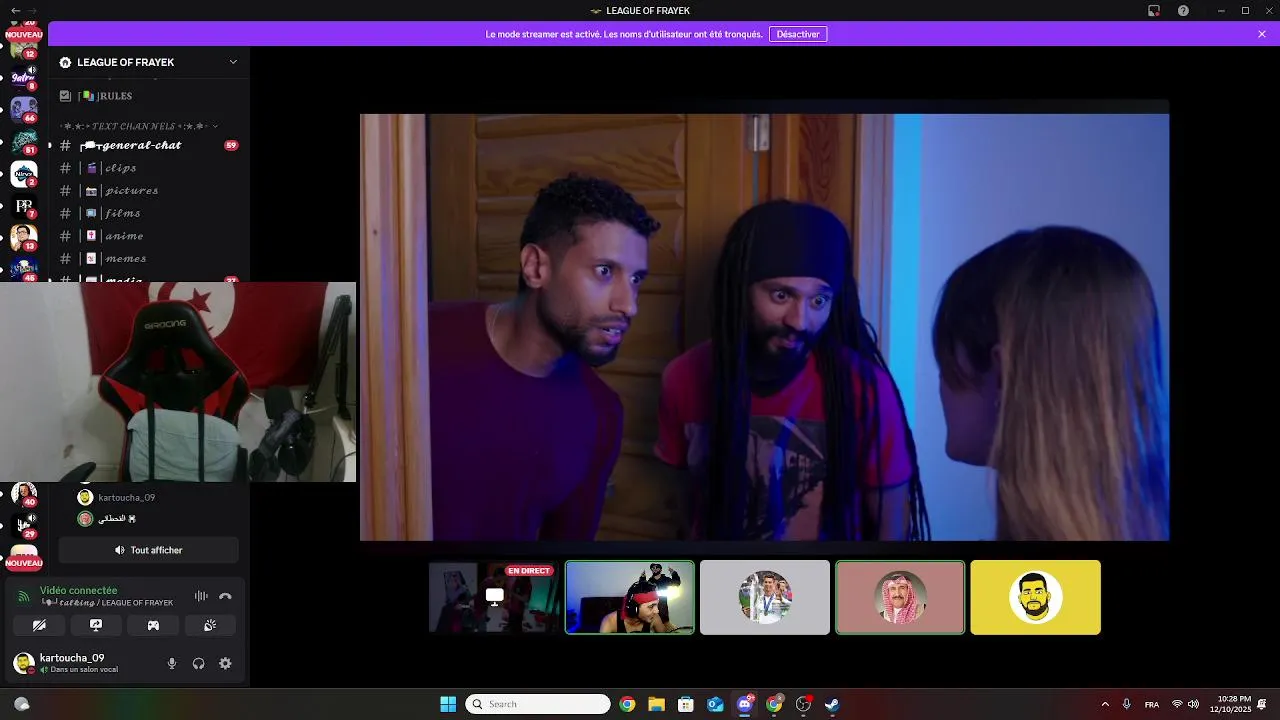Select the football player avatar tile

point(765,597)
